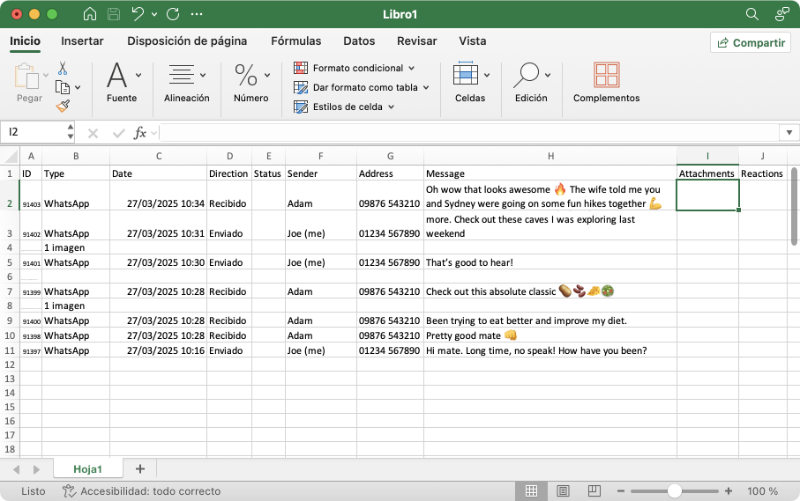Click into the formula bar input
The image size is (800, 501).
point(469,133)
